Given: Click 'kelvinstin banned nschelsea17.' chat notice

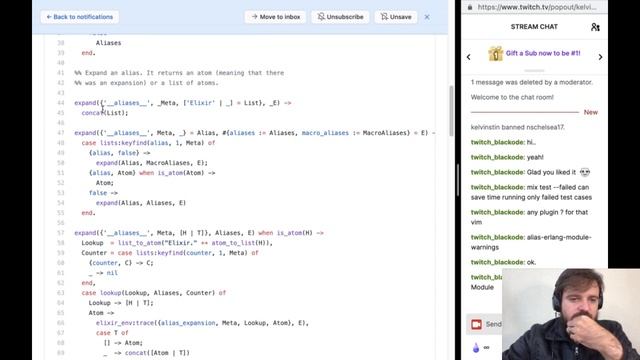Looking at the screenshot, I should coord(518,127).
